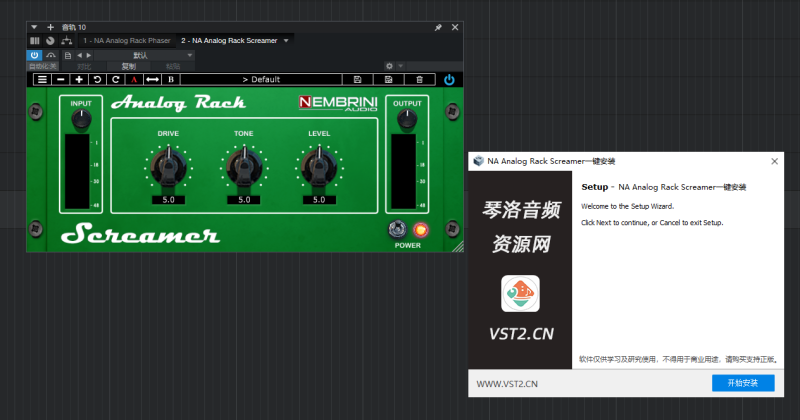Undo the last plugin change

click(97, 80)
